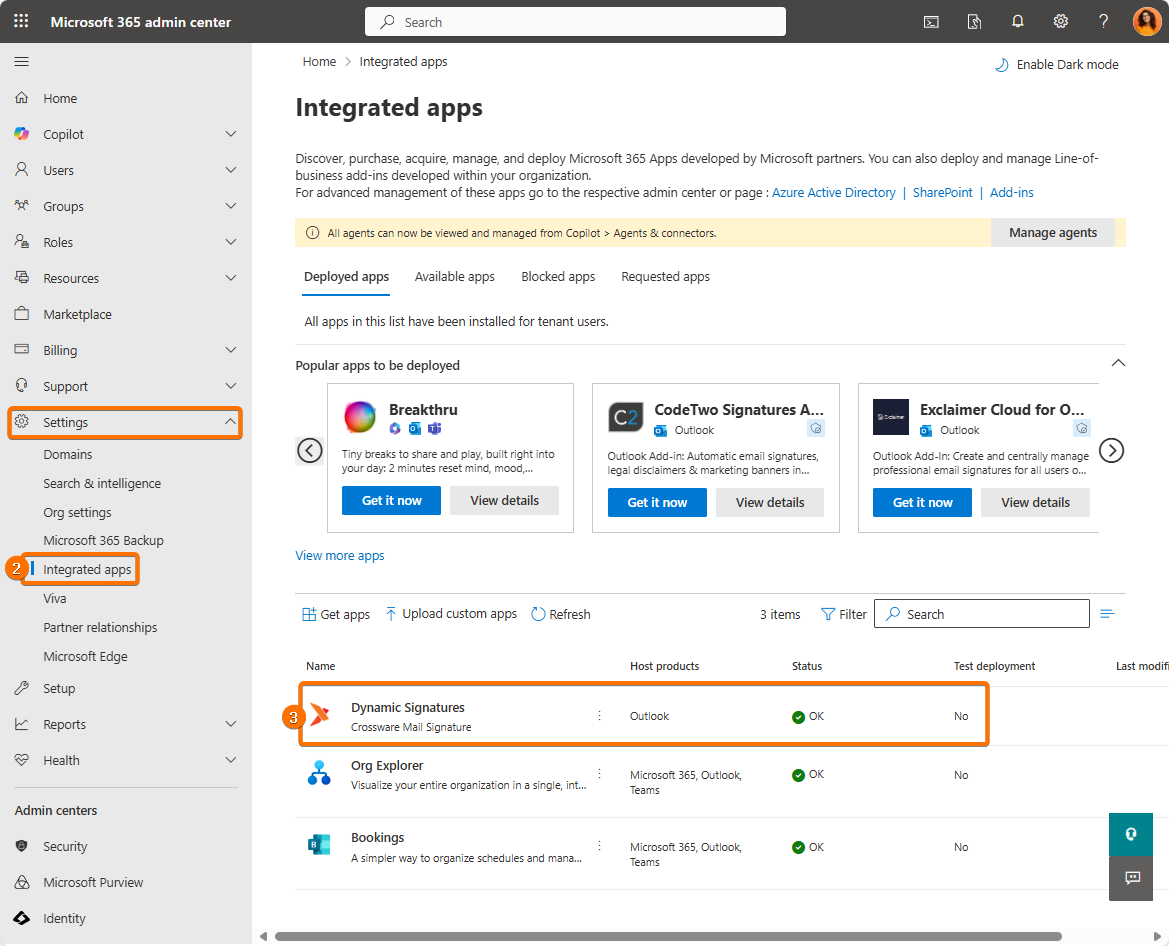
Task: Click Get it now for Breakthru
Action: point(391,501)
